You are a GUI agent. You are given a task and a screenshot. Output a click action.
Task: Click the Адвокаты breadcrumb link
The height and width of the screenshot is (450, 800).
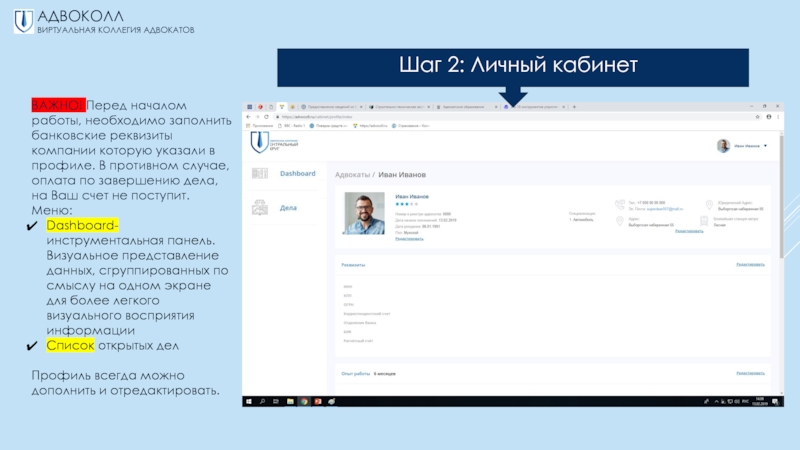pos(351,176)
